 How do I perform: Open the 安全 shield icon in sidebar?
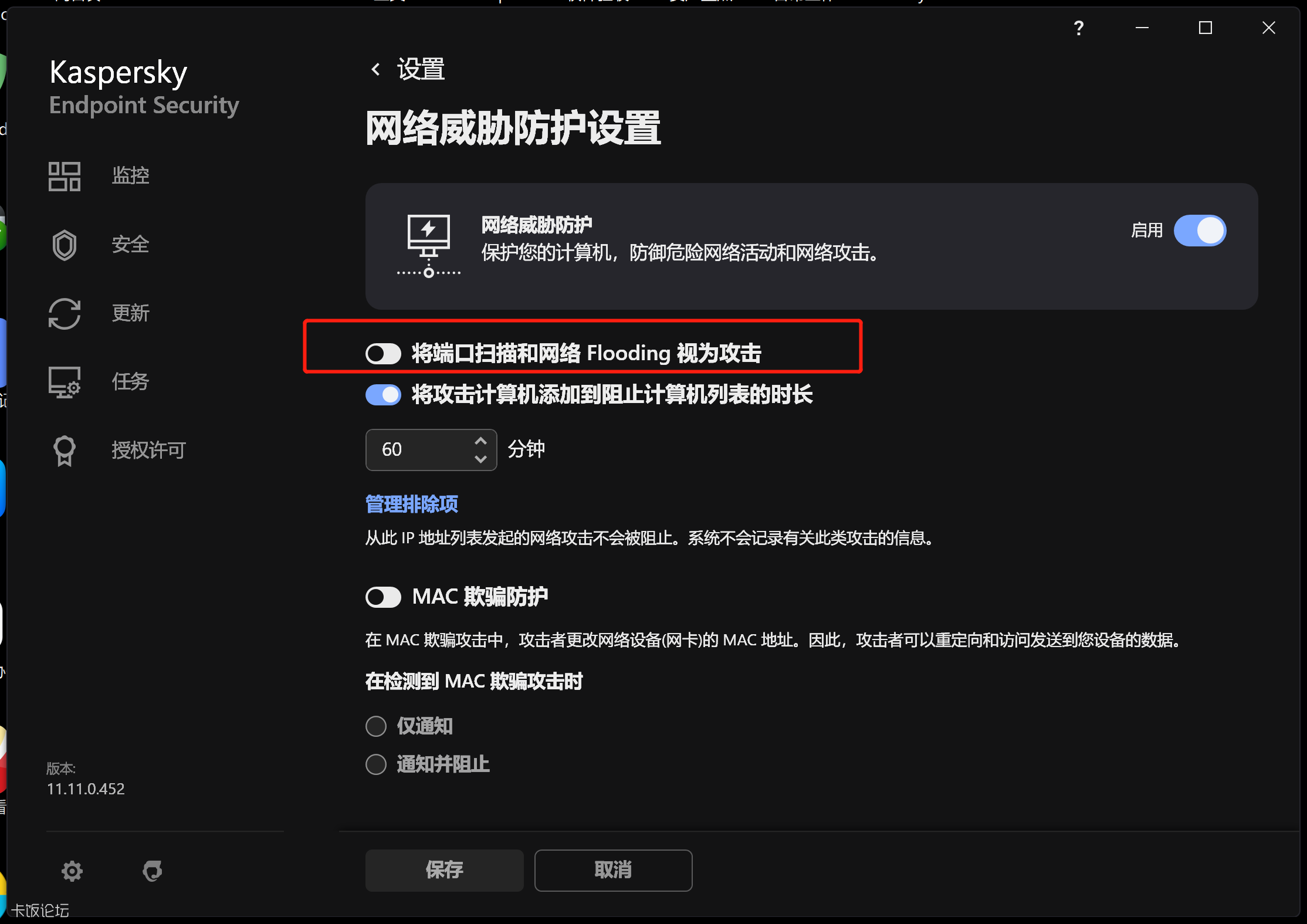(x=65, y=245)
